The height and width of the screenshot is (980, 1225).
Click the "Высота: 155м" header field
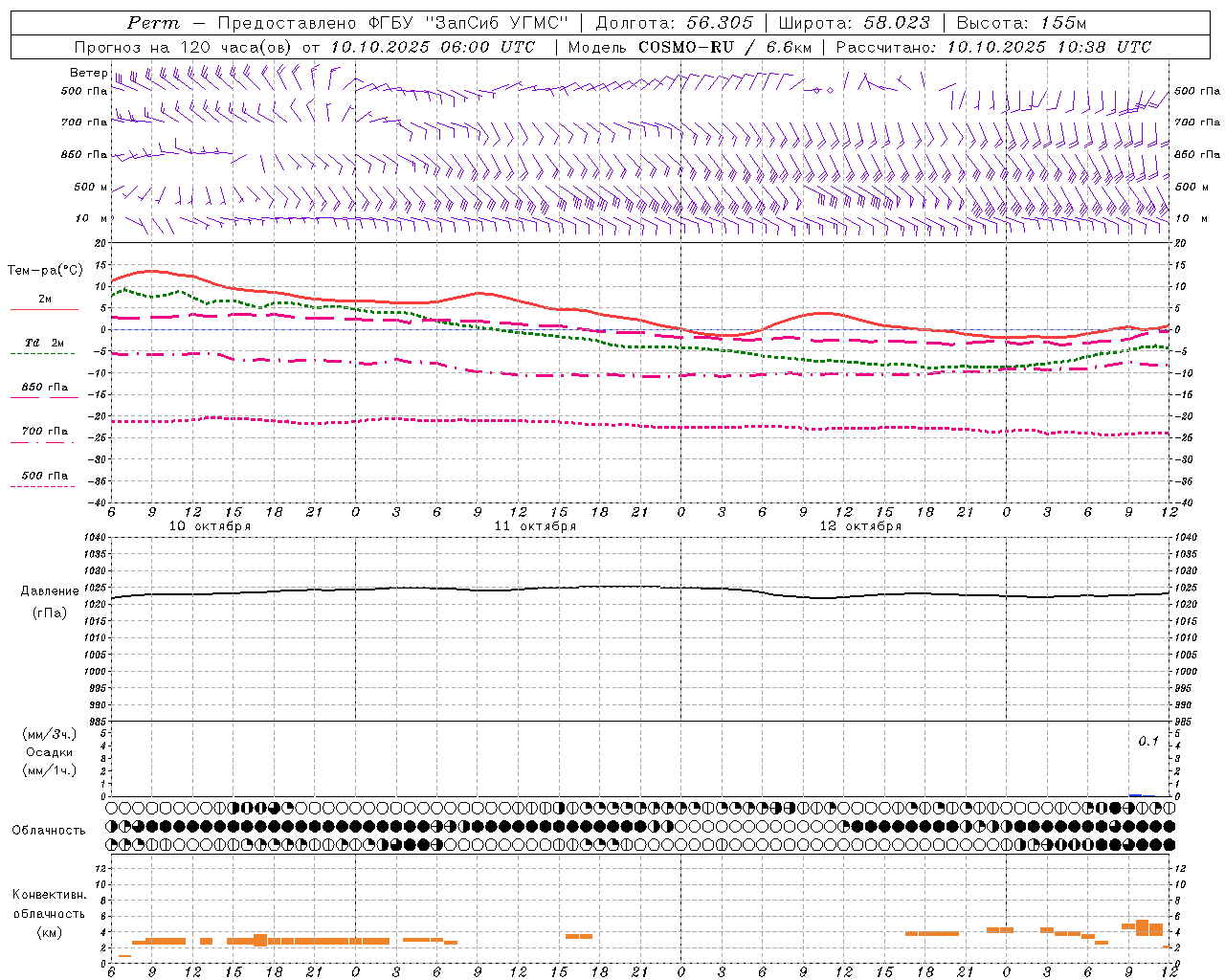(x=1022, y=23)
